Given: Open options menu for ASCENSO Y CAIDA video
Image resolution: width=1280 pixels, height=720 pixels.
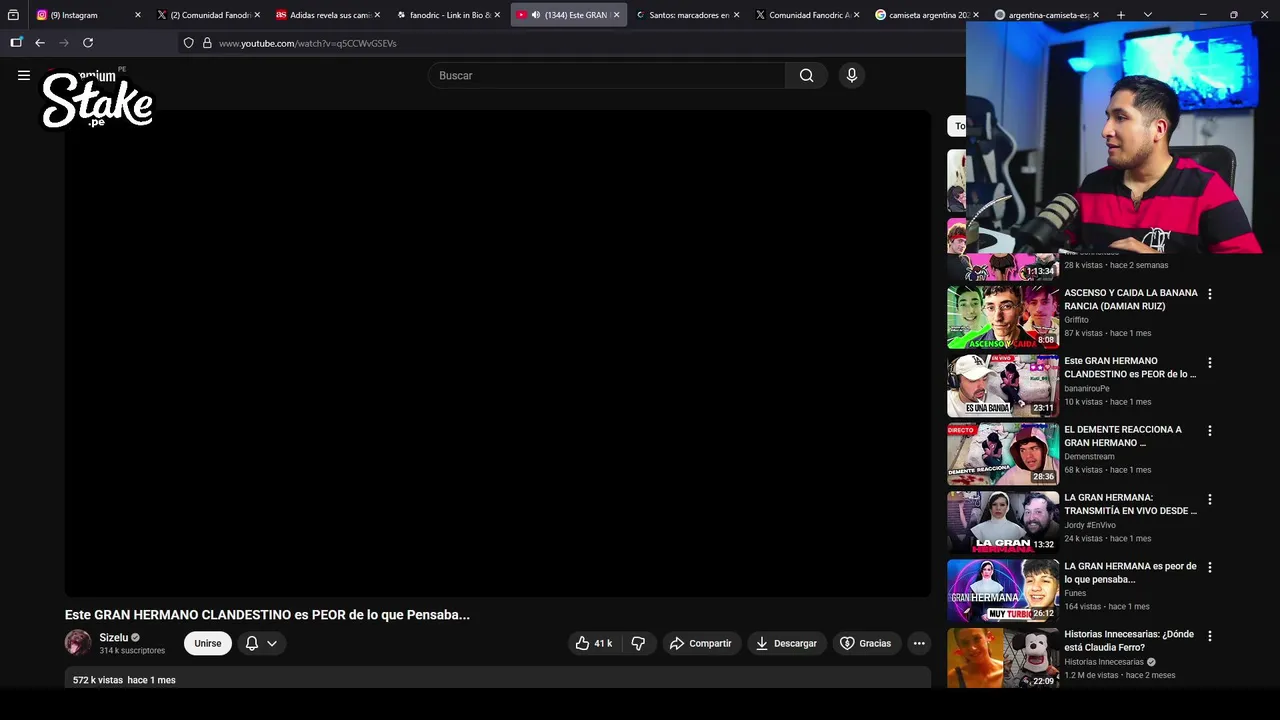Looking at the screenshot, I should [x=1210, y=294].
